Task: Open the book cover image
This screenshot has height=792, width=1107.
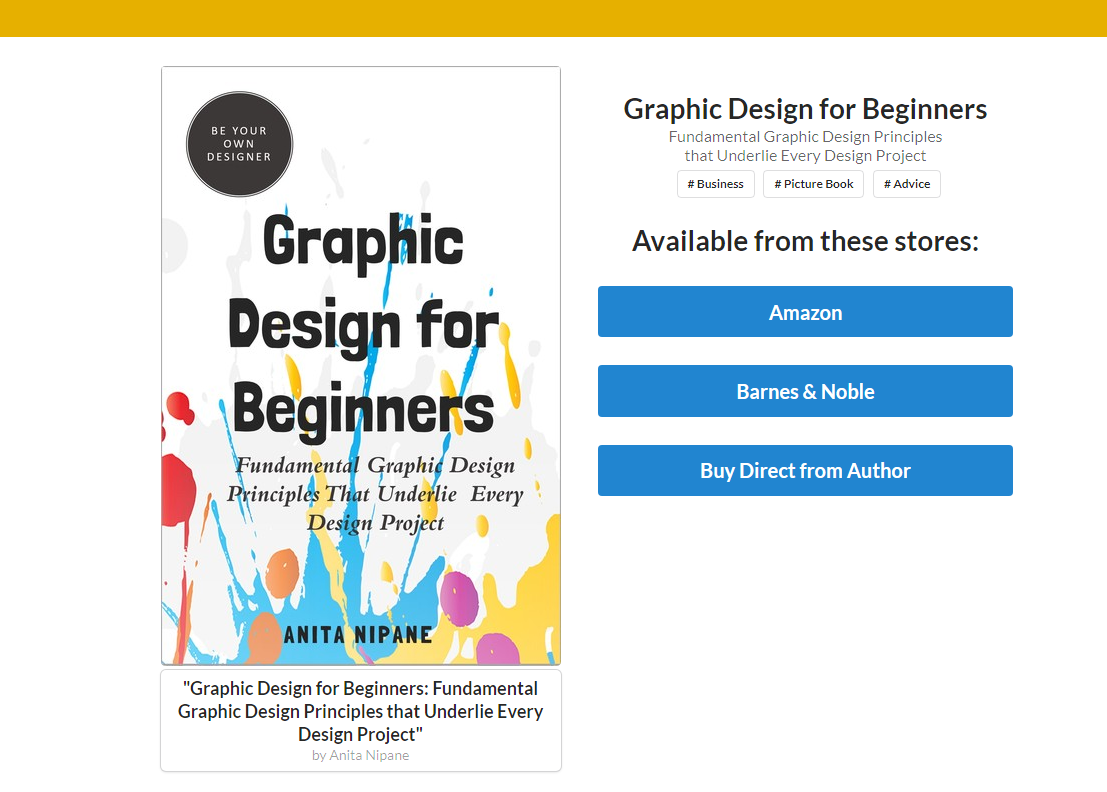Action: click(361, 366)
